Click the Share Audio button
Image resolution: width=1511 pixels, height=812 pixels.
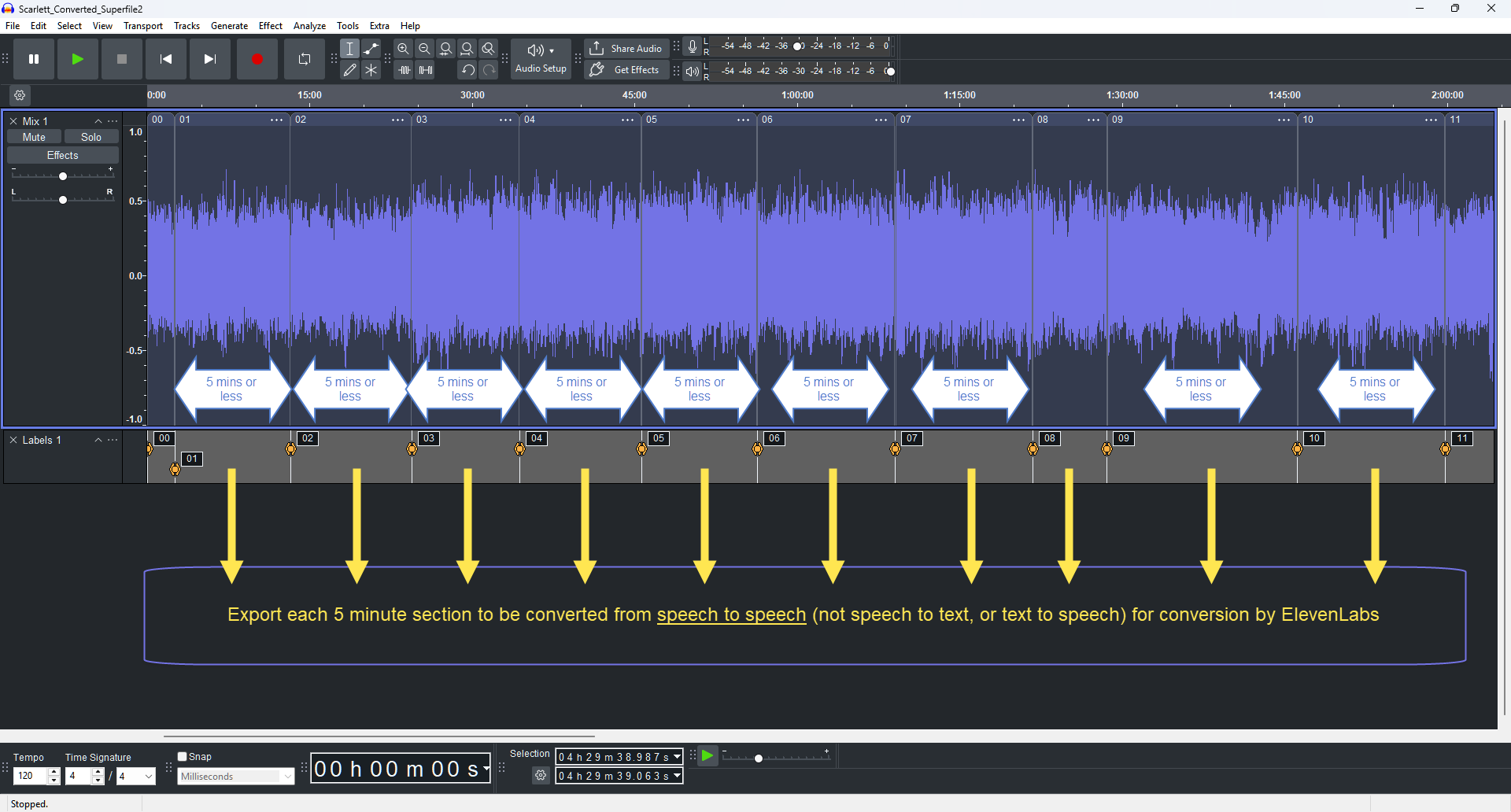626,49
